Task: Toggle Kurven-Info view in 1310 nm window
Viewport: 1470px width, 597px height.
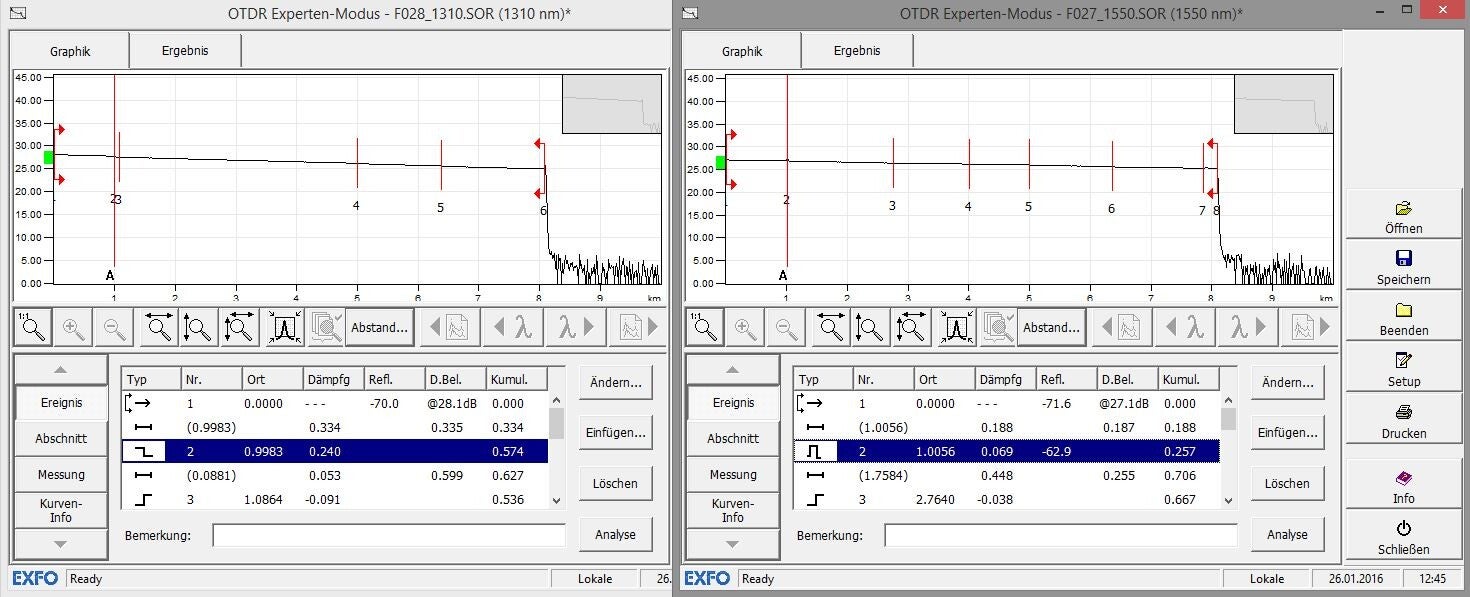Action: pos(61,510)
